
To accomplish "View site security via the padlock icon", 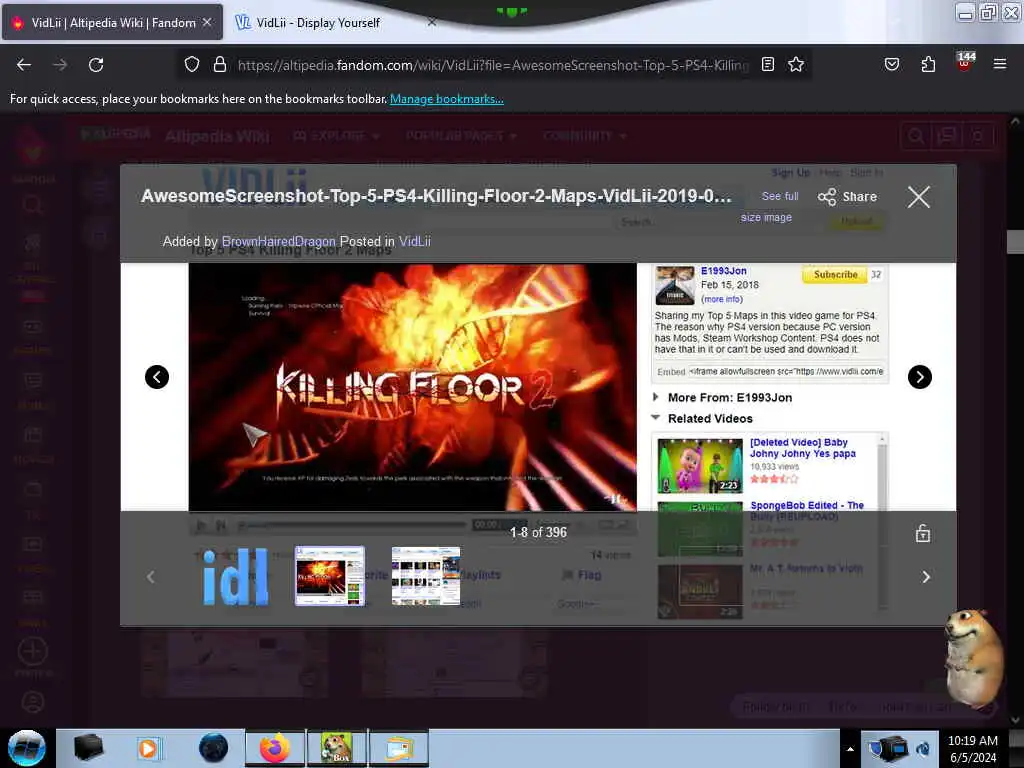I will 220,65.
